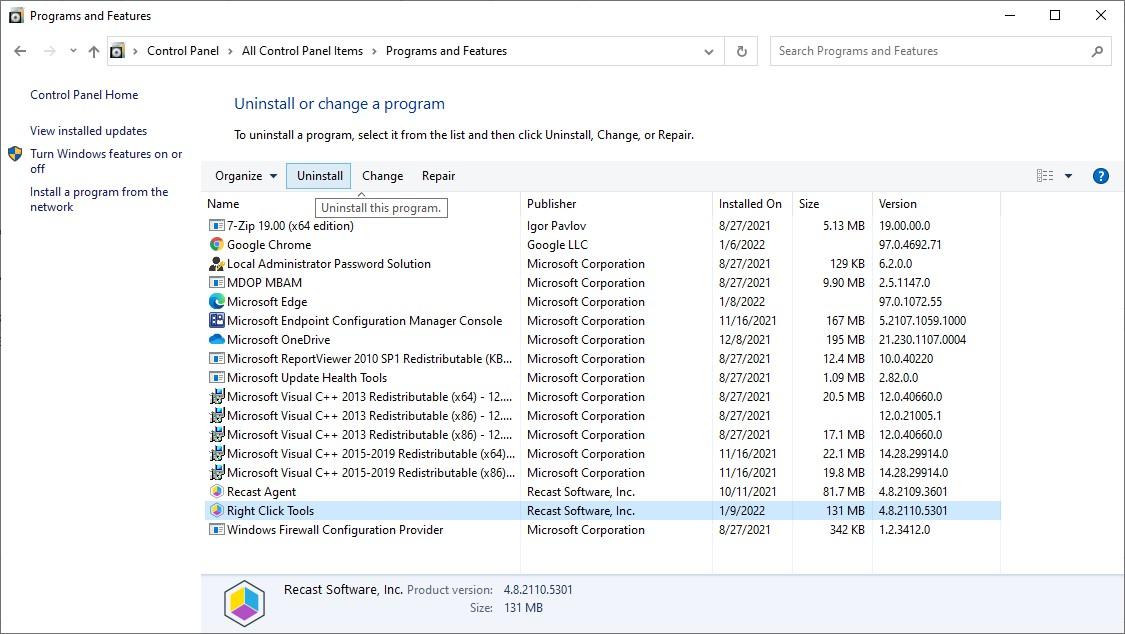The width and height of the screenshot is (1125, 634).
Task: Change view with the view layout icon
Action: [1045, 176]
